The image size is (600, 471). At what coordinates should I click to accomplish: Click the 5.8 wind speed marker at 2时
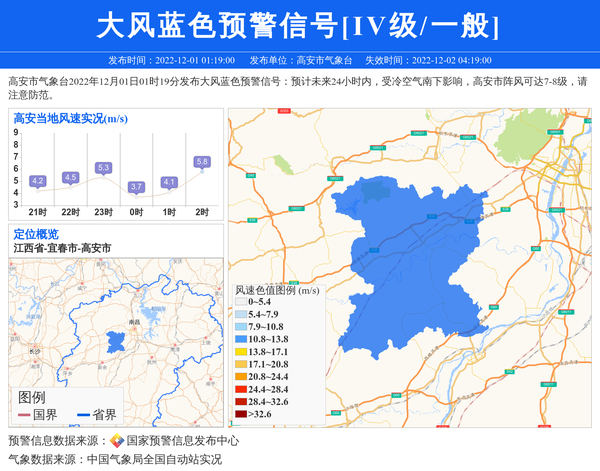[x=202, y=162]
